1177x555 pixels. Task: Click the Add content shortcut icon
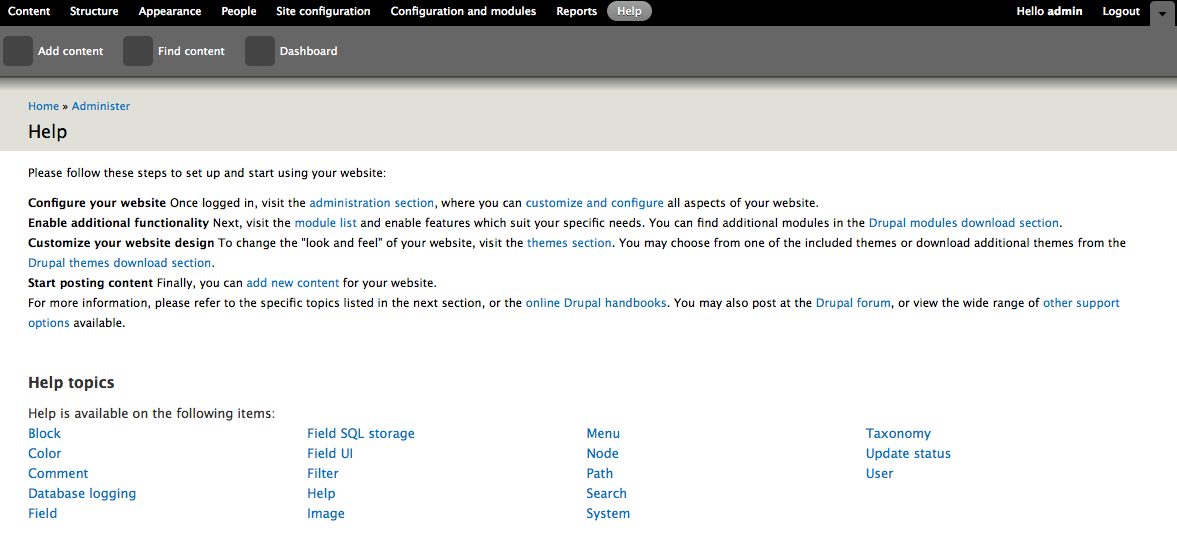coord(18,51)
